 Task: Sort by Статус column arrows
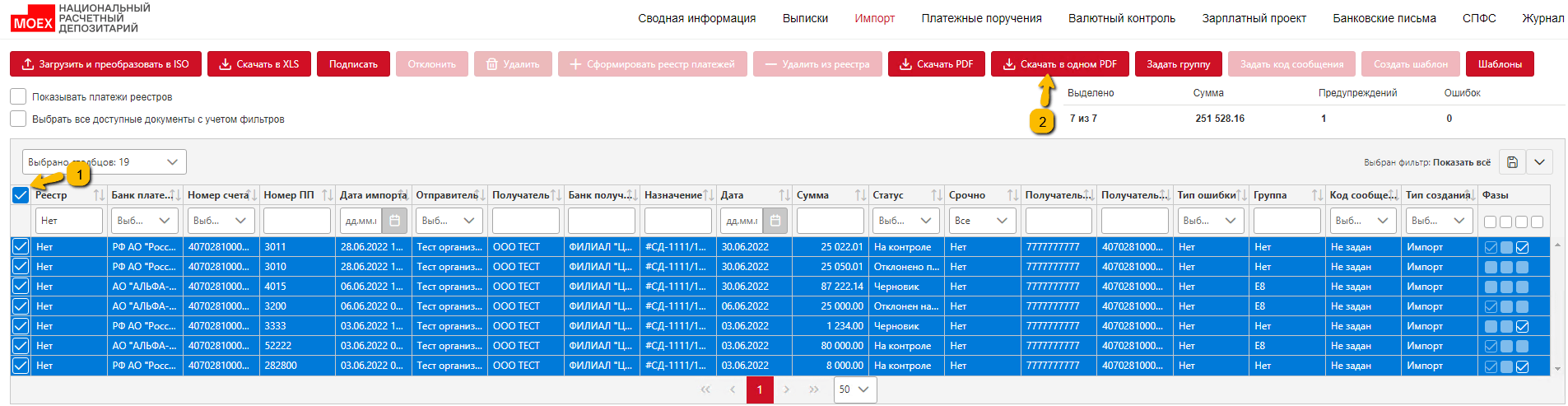click(x=937, y=195)
